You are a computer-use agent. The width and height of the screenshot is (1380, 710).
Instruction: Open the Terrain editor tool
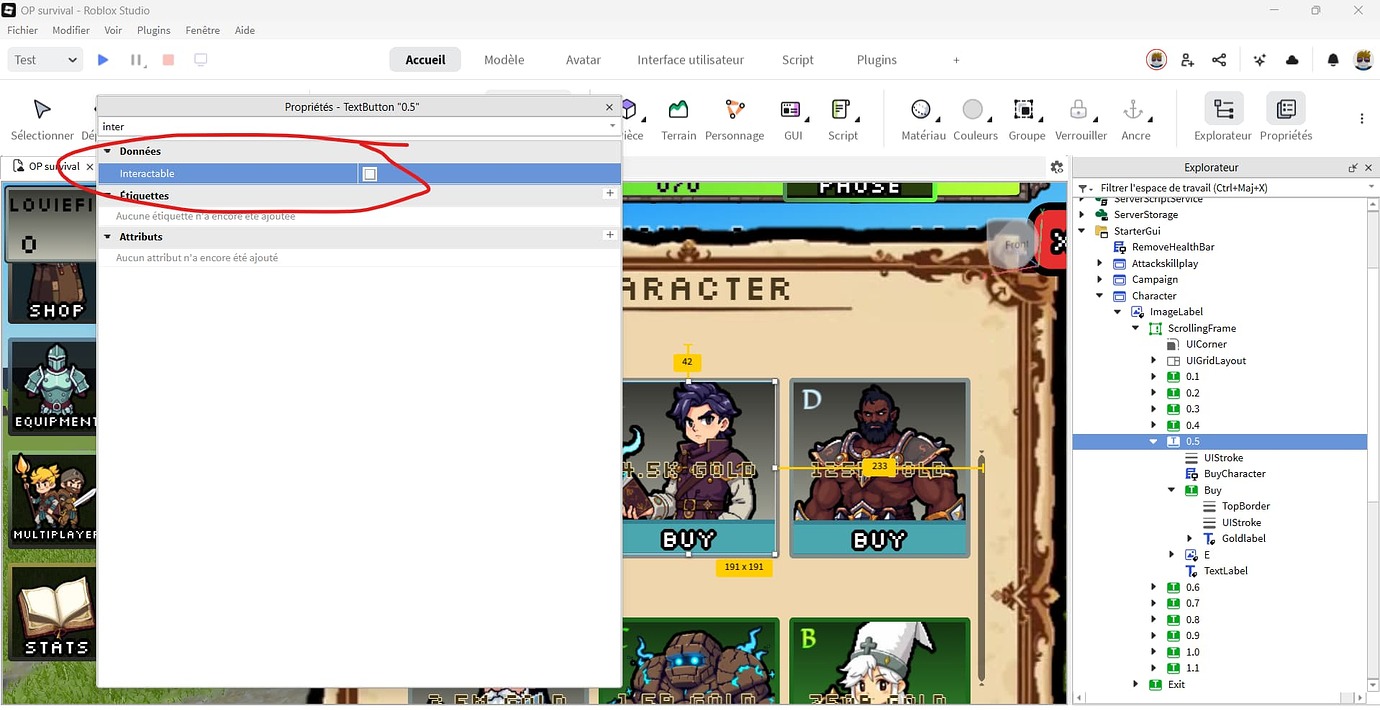tap(678, 120)
